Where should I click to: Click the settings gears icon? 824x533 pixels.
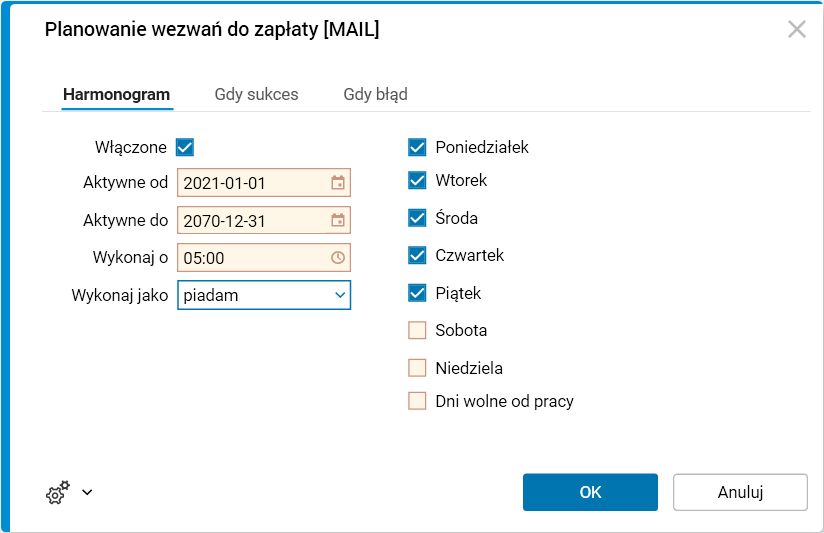click(58, 492)
